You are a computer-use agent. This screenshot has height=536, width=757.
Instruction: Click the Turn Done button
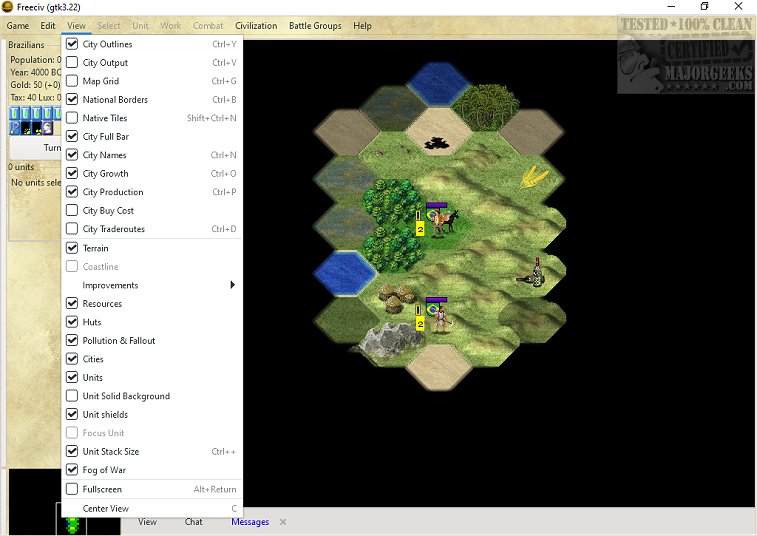[36, 148]
